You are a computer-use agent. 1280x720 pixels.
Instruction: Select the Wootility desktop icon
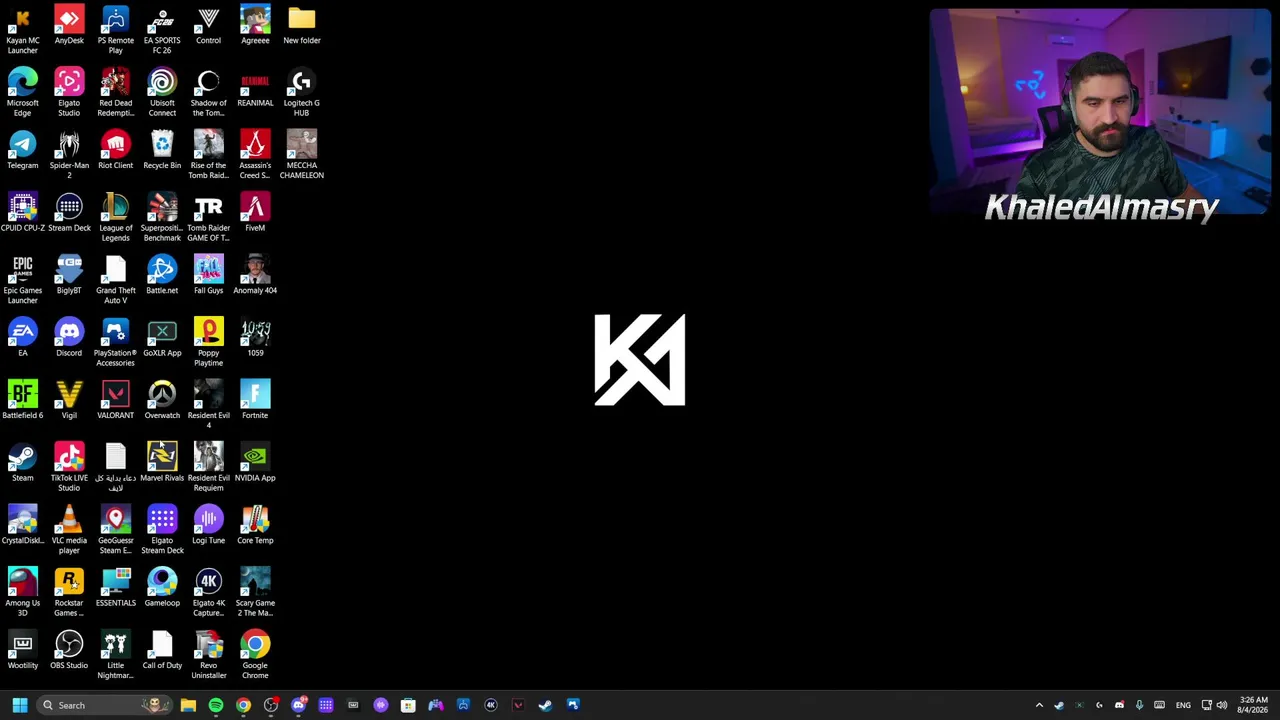(22, 651)
